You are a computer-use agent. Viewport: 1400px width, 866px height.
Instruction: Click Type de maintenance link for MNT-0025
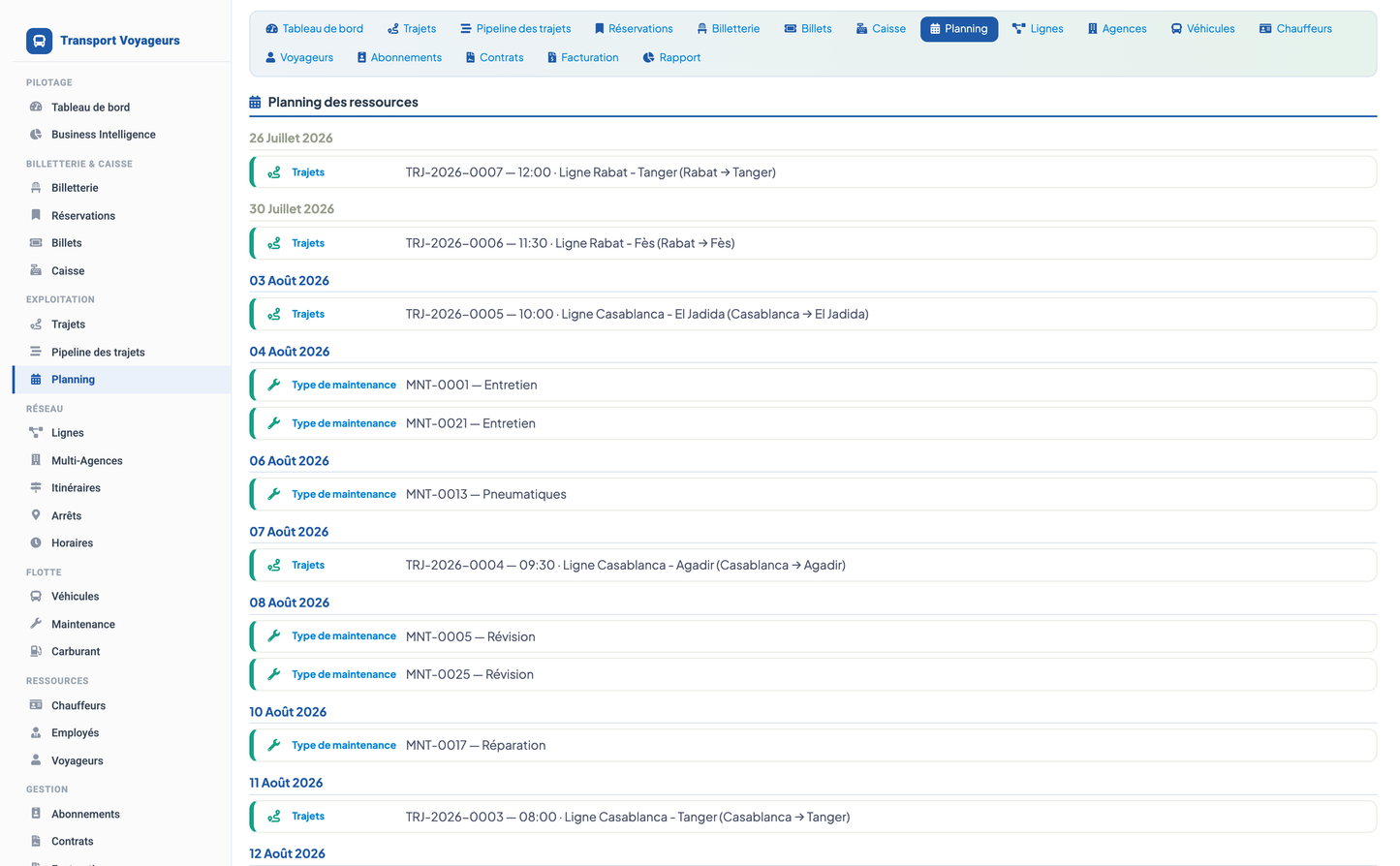tap(344, 674)
